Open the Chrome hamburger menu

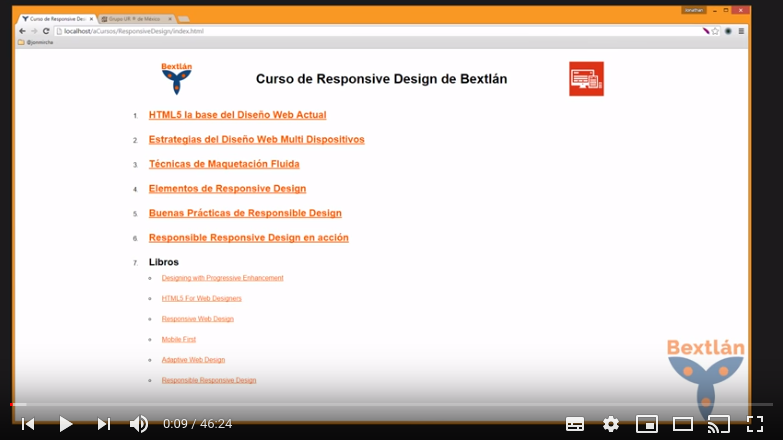741,31
